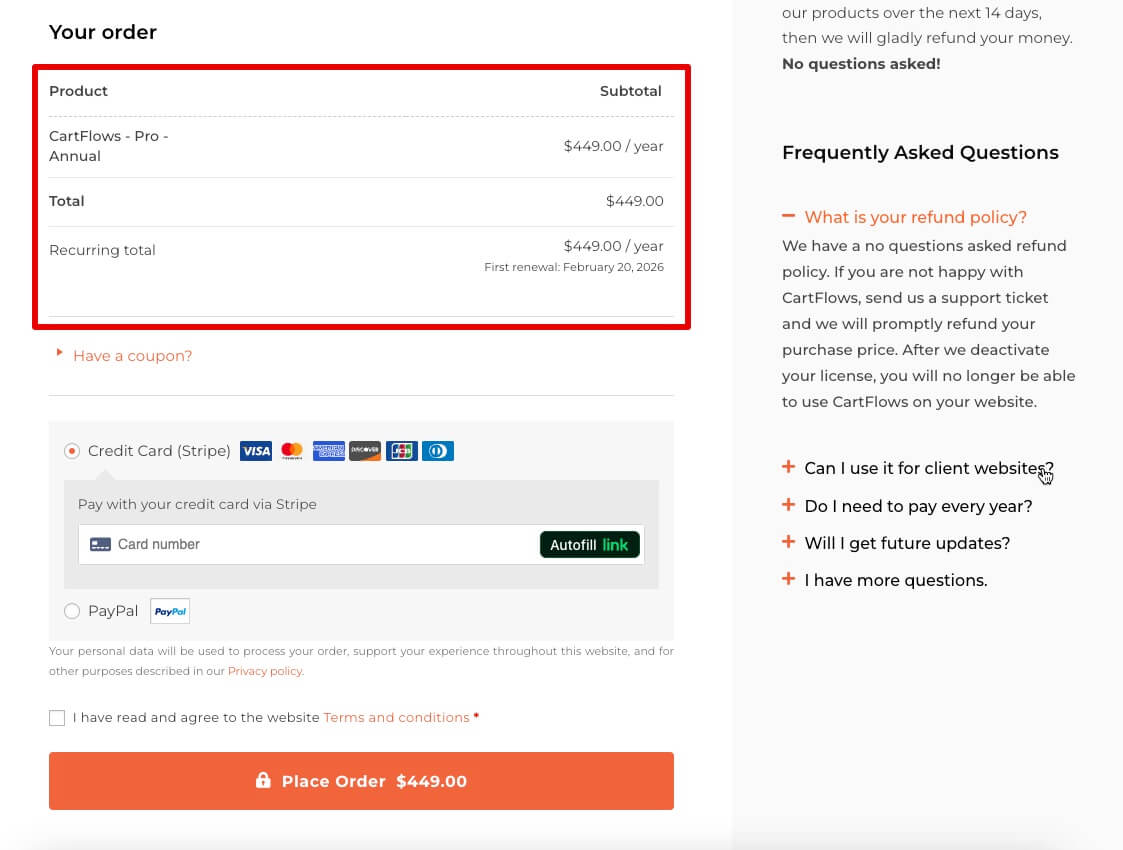Check the Terms and conditions agreement box
Screen dimensions: 1123x850
(57, 718)
